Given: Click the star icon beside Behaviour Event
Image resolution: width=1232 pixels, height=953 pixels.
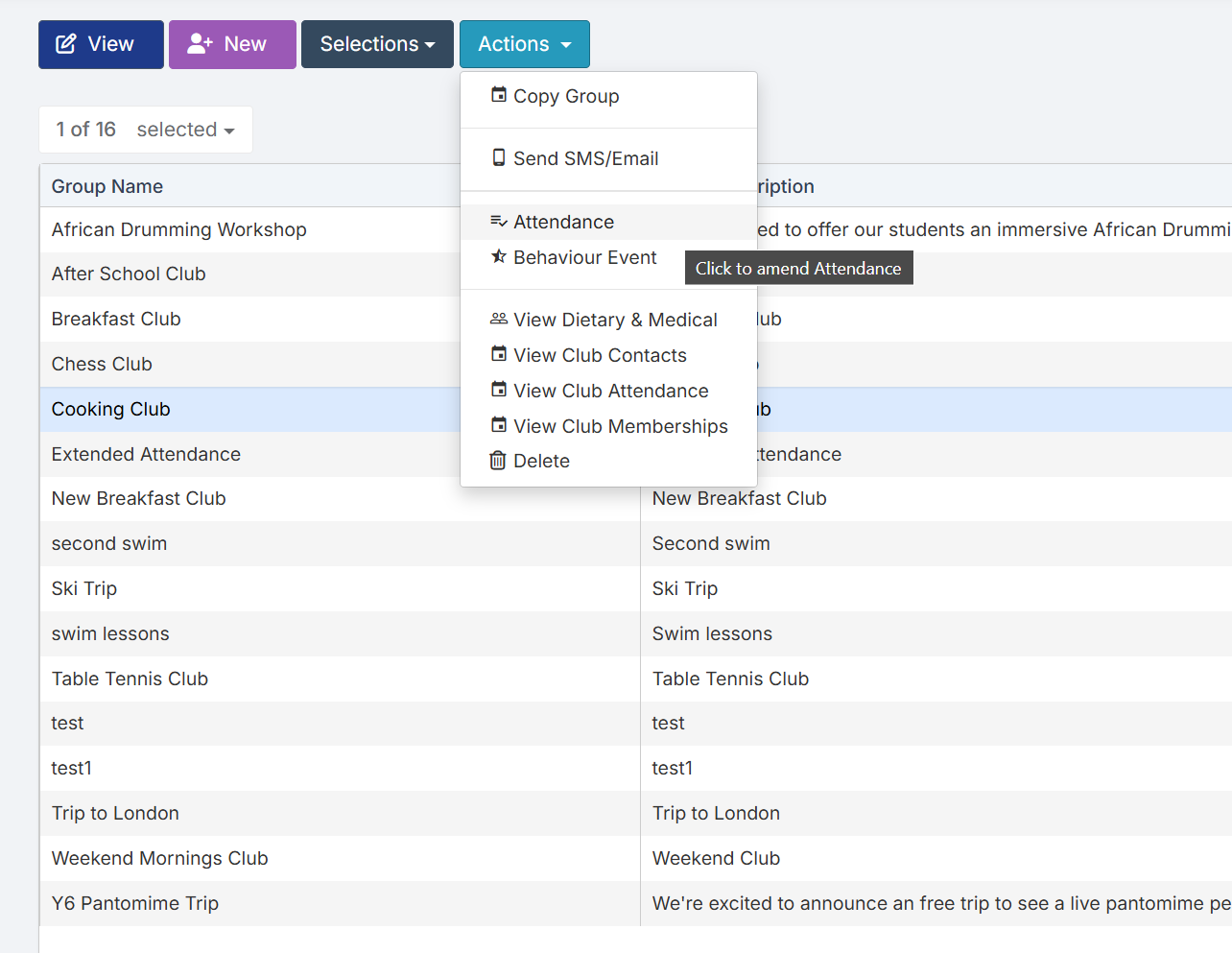Looking at the screenshot, I should pyautogui.click(x=499, y=256).
